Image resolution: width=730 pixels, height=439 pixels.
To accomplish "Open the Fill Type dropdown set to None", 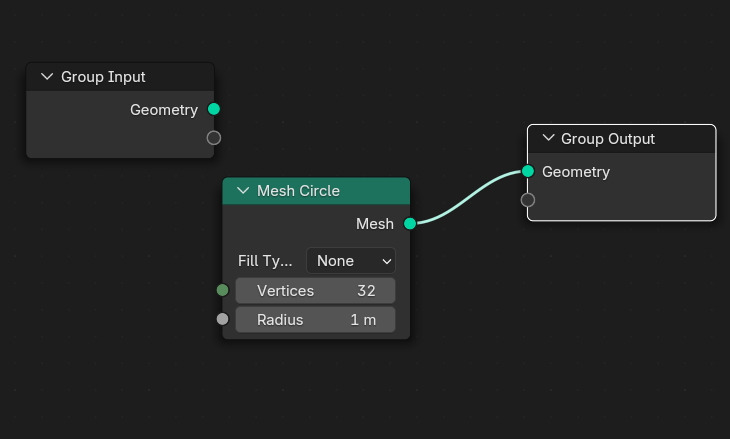I will point(351,261).
